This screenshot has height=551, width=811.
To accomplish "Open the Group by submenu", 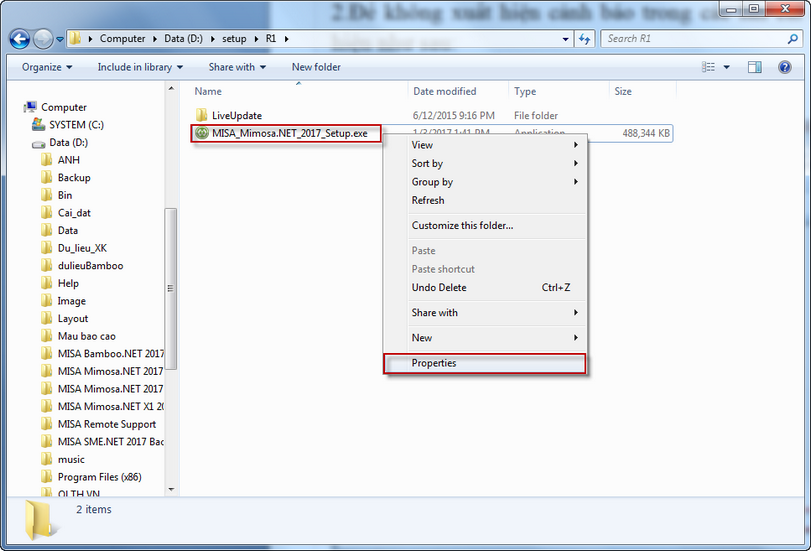I will click(495, 182).
